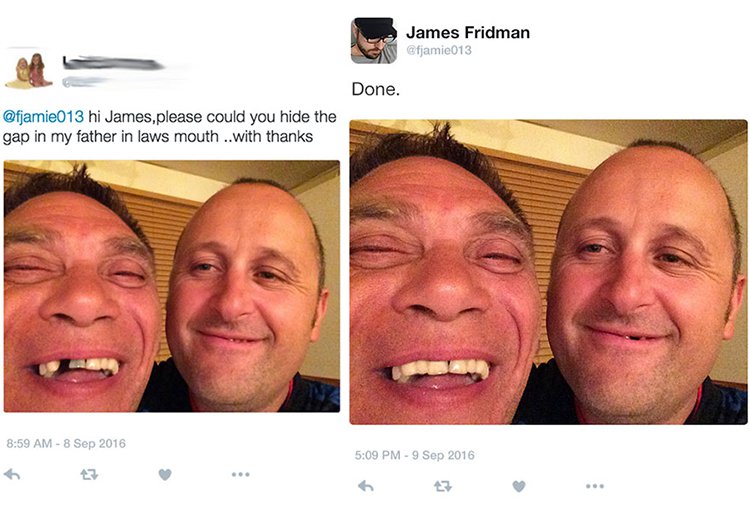Like James Fridman's "Done." tweet

(518, 487)
